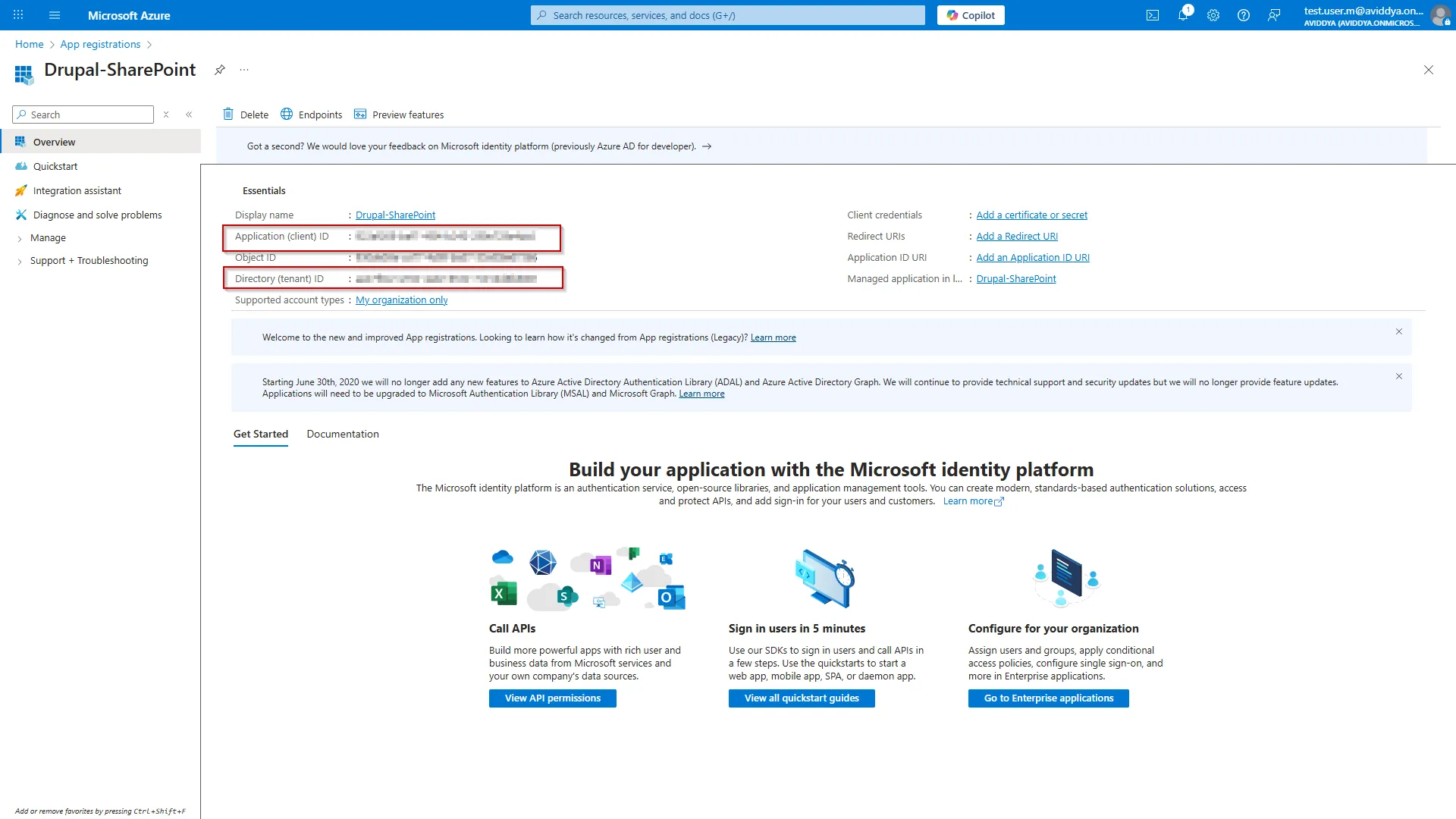This screenshot has width=1456, height=819.
Task: Click Go to Enterprise applications button
Action: (1049, 698)
